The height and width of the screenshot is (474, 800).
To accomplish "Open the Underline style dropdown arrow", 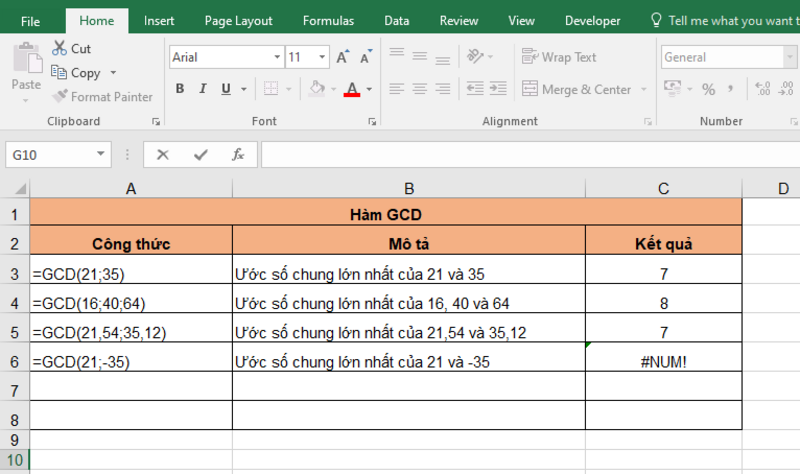I will (x=244, y=89).
